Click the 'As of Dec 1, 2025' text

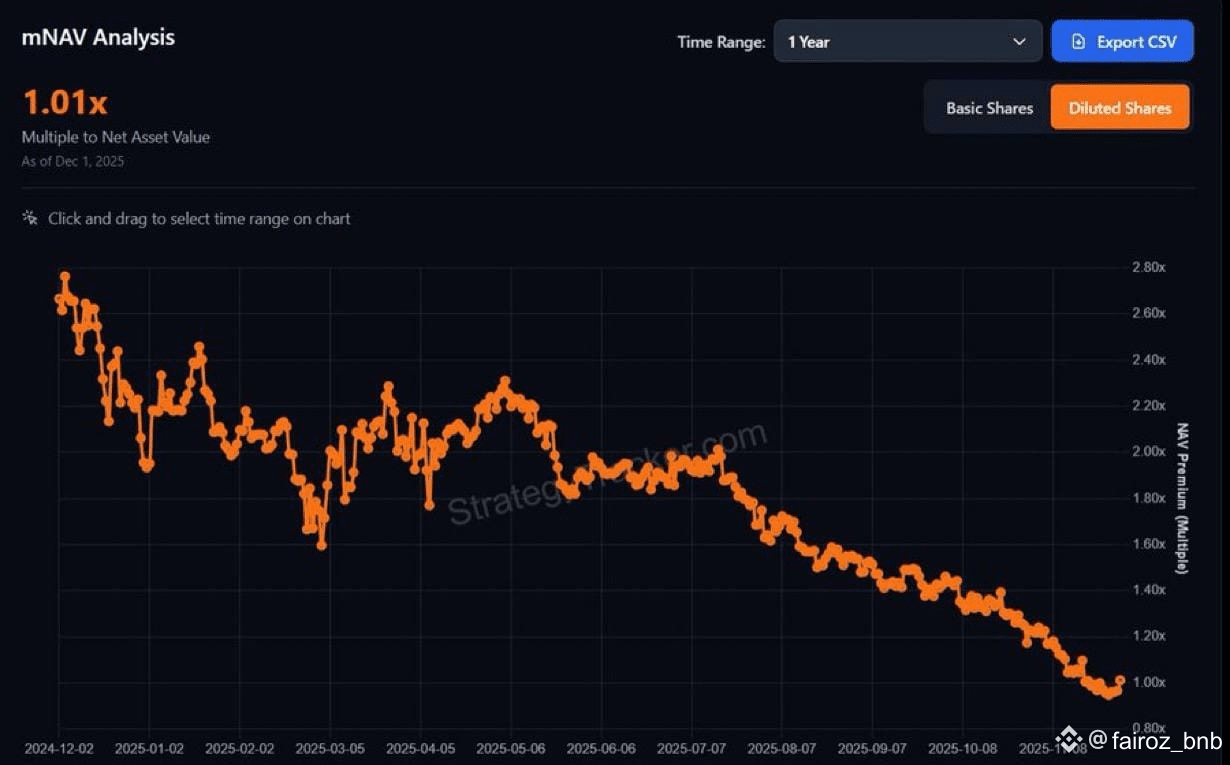pyautogui.click(x=73, y=161)
